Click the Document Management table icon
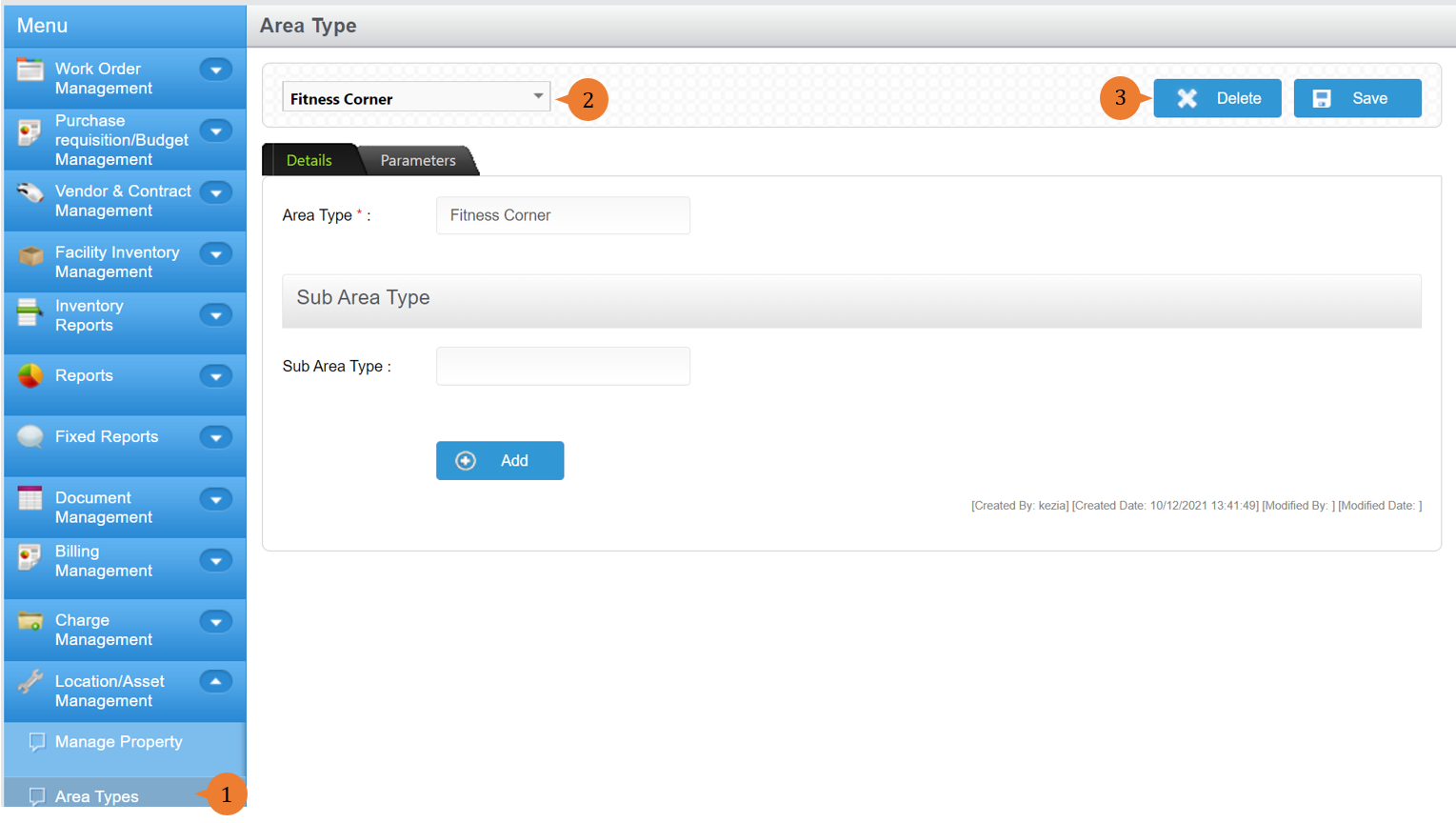The image size is (1456, 823). (30, 498)
